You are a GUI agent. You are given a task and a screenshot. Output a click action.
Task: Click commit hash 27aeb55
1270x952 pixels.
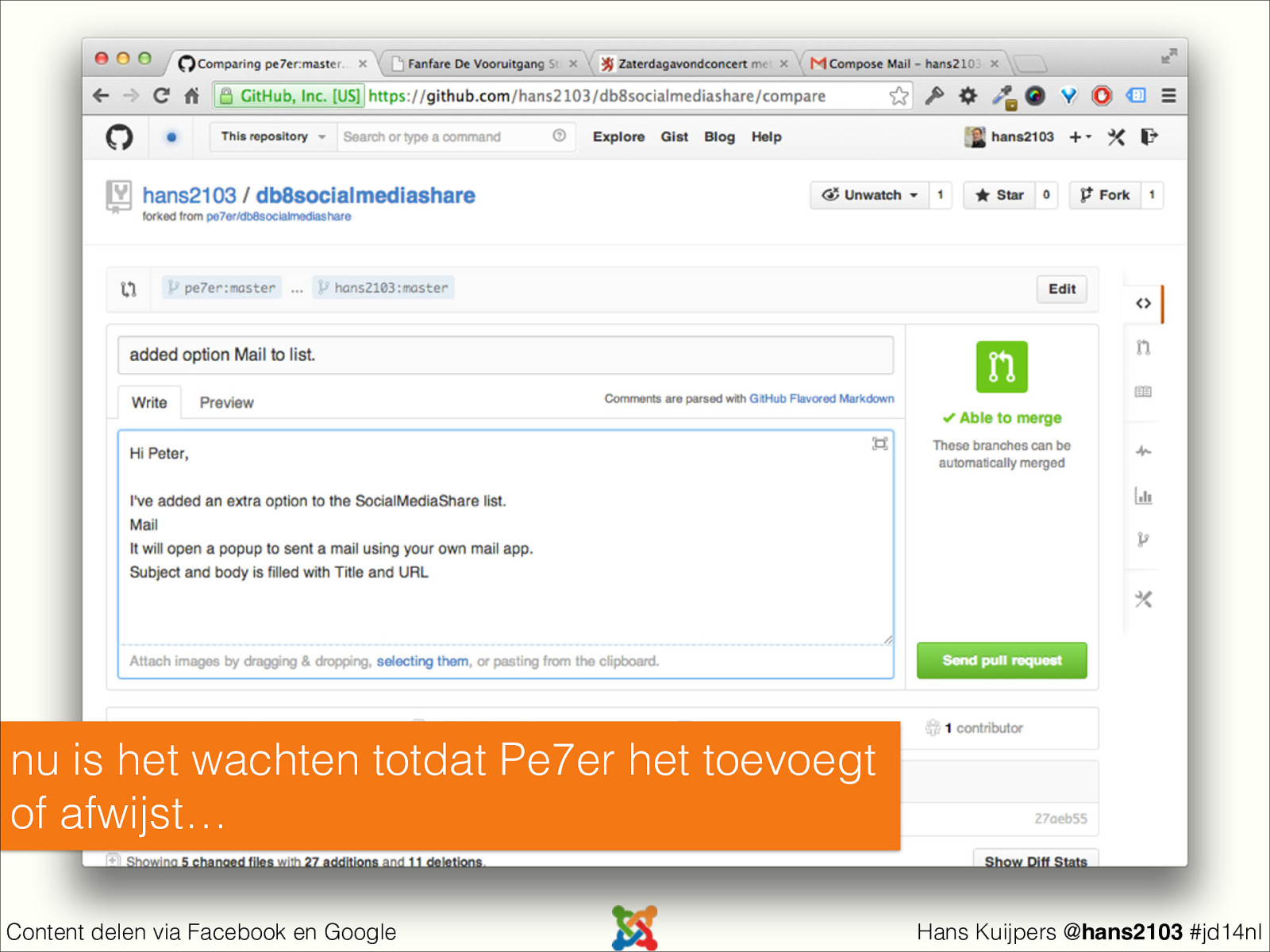click(x=1060, y=818)
